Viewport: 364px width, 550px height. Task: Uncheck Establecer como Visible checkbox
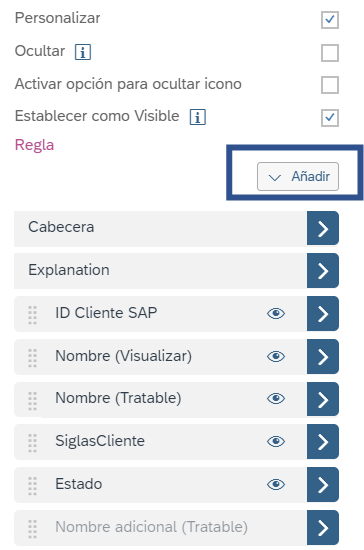[330, 118]
